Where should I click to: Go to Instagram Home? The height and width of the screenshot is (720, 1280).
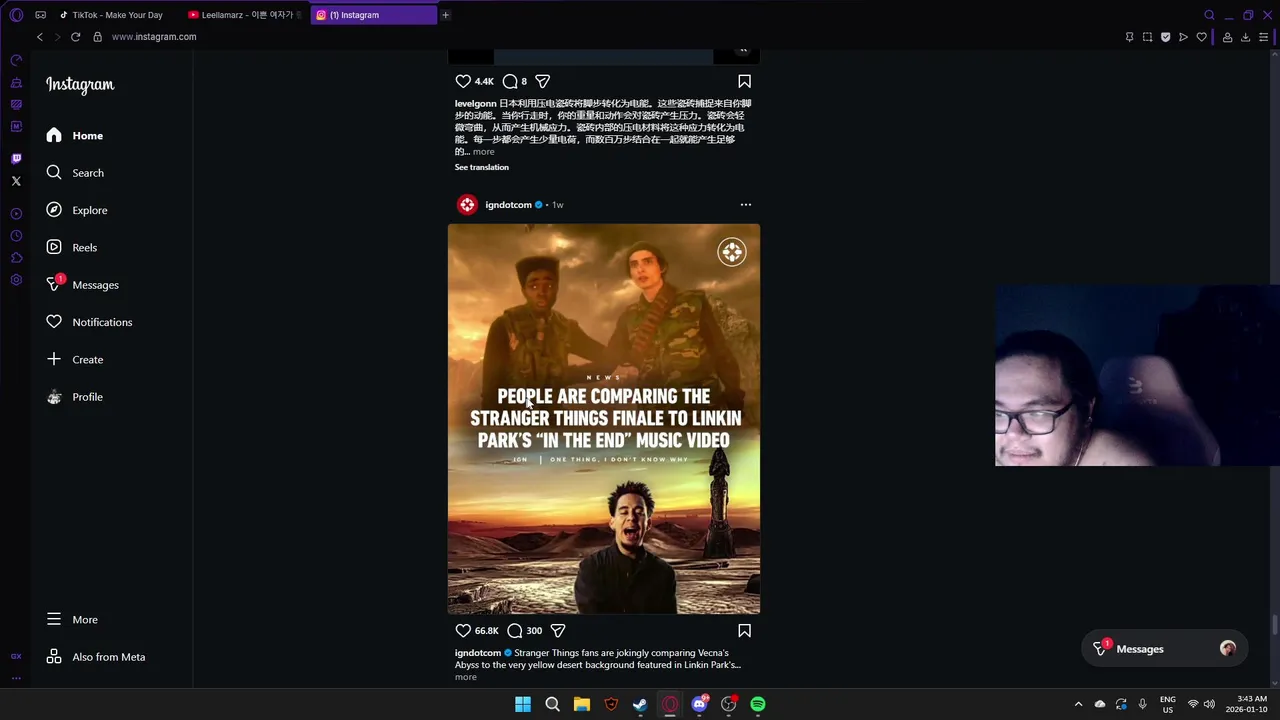coord(75,136)
